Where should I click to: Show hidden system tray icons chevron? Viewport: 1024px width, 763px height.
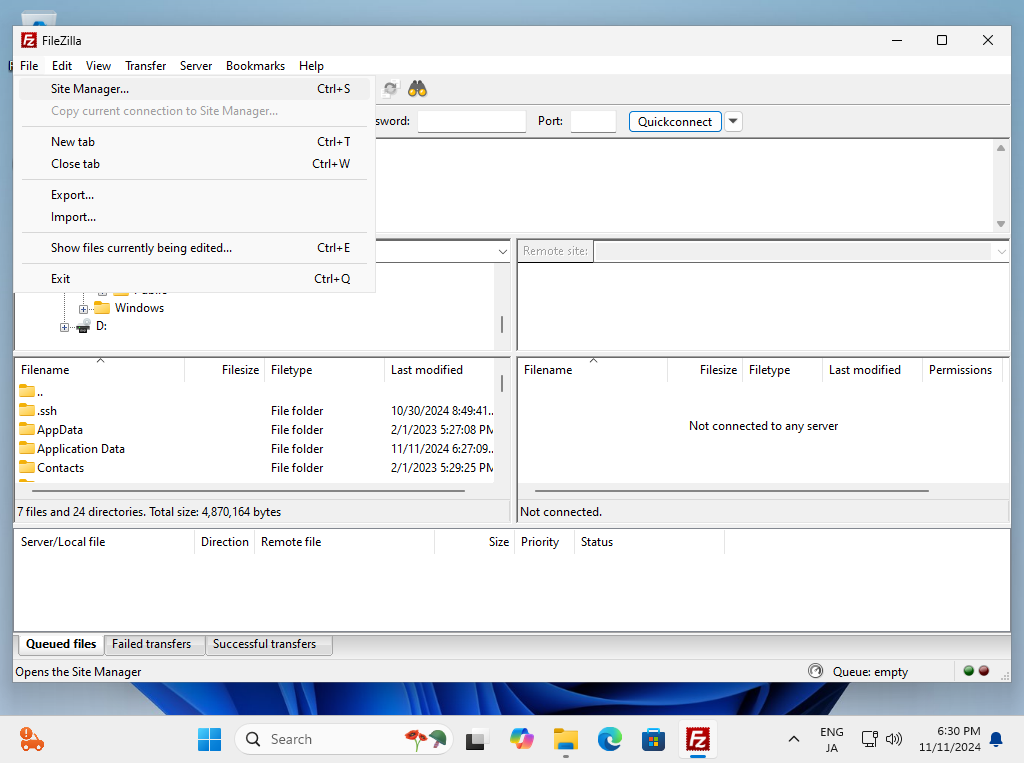793,739
